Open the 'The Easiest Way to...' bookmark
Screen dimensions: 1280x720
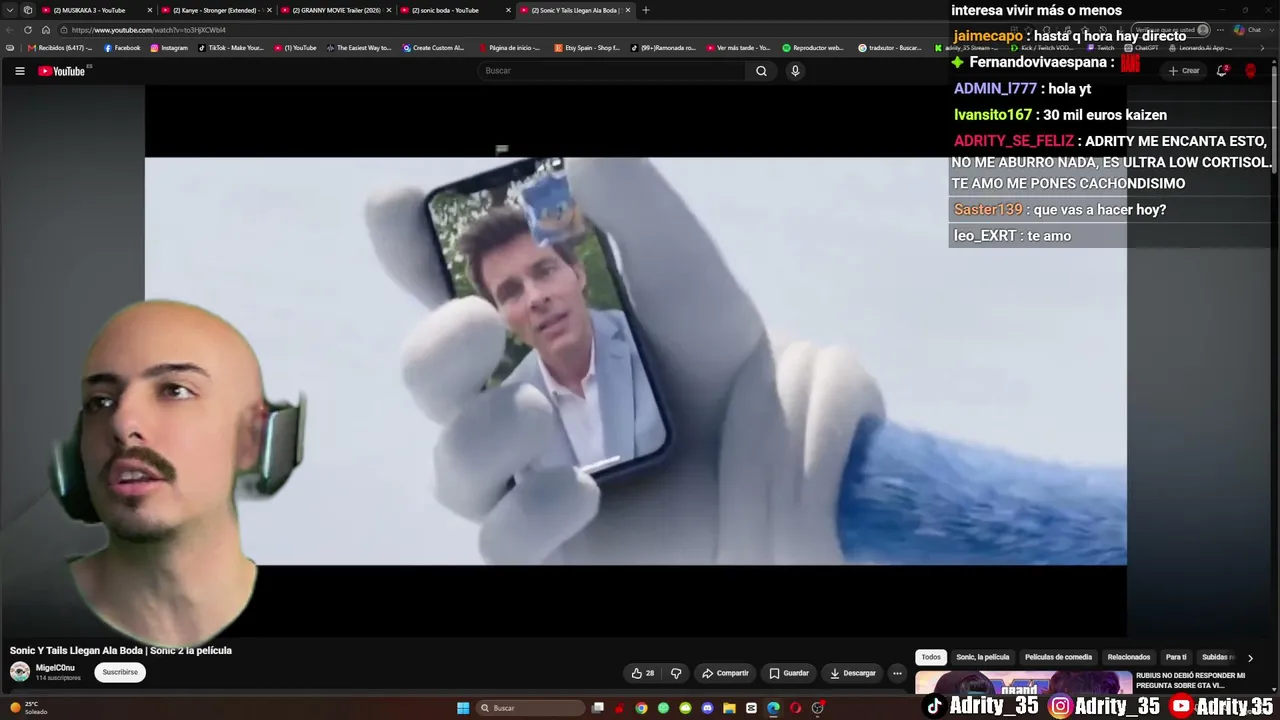(359, 48)
